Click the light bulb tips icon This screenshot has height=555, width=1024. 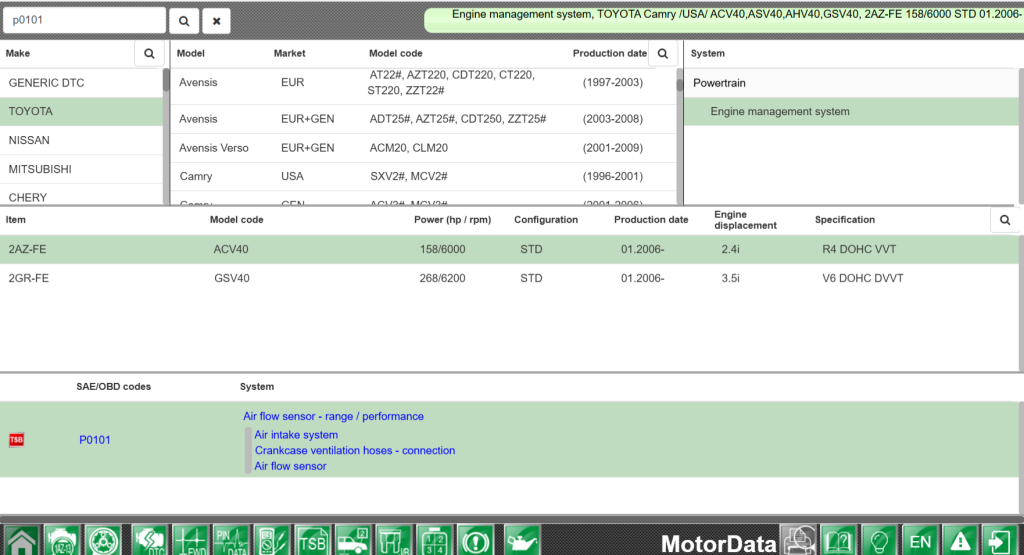880,541
